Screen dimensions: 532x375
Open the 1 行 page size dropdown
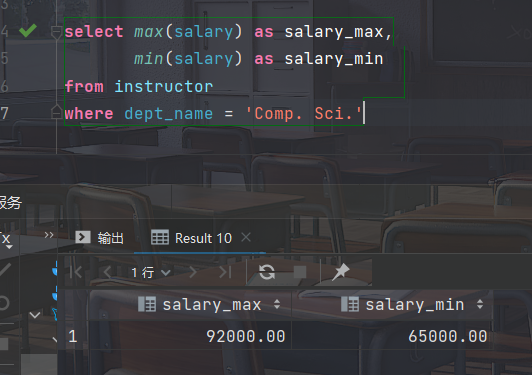151,272
